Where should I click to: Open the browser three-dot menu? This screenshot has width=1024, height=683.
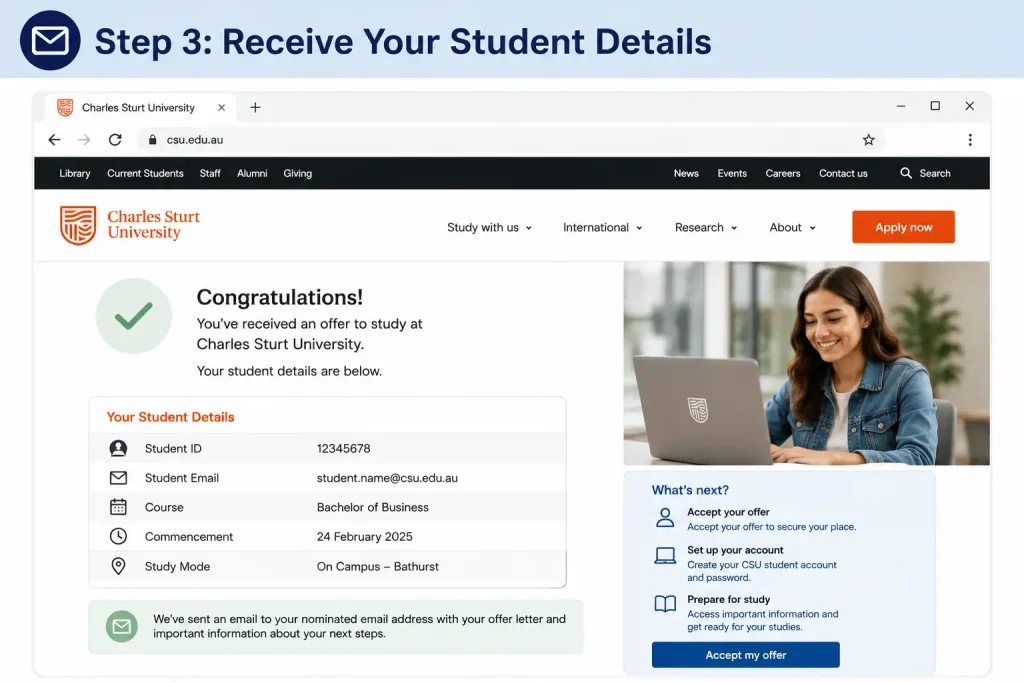click(970, 140)
